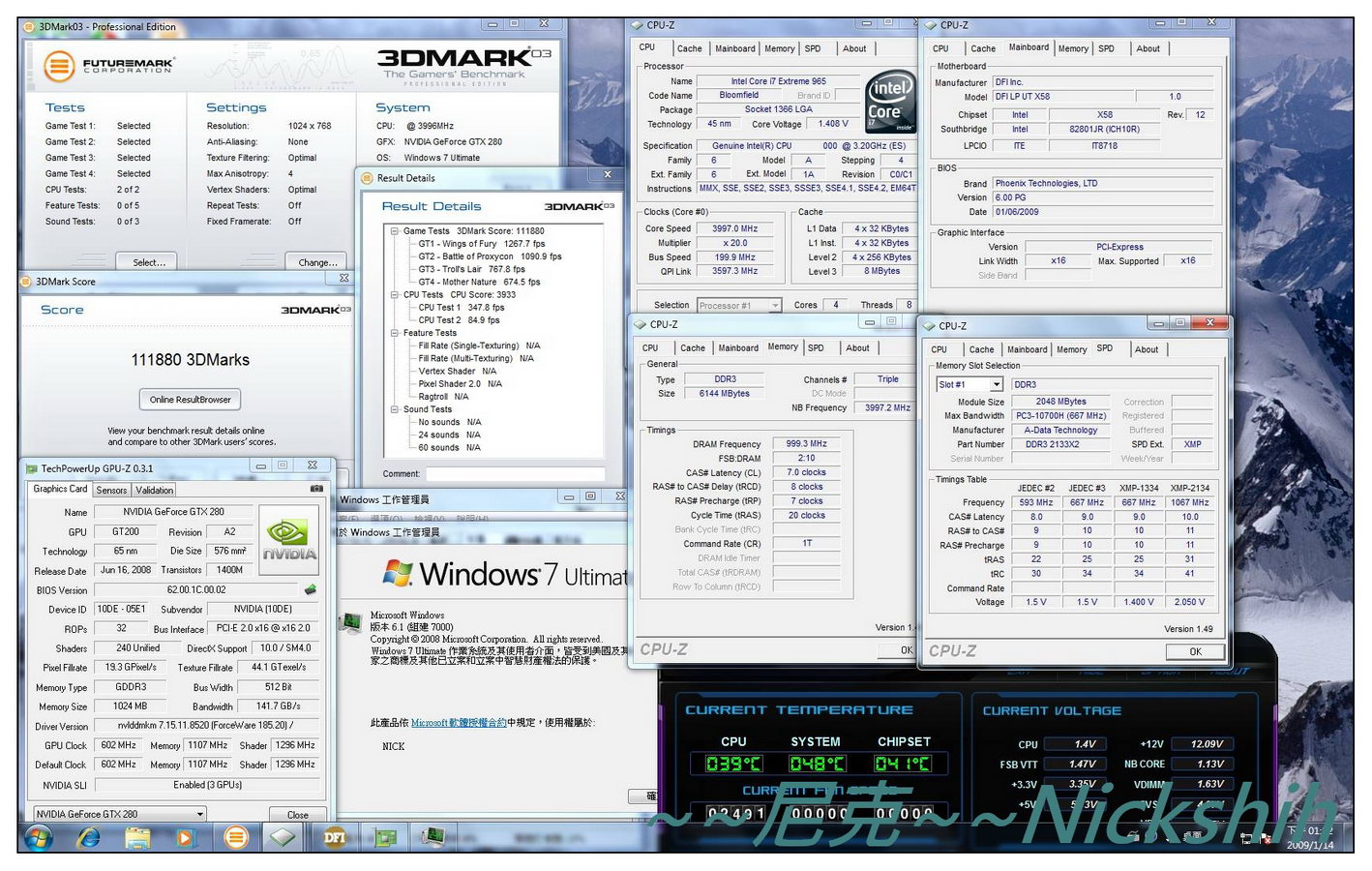
Task: Open Windows Explorer folder taskbar icon
Action: point(137,837)
